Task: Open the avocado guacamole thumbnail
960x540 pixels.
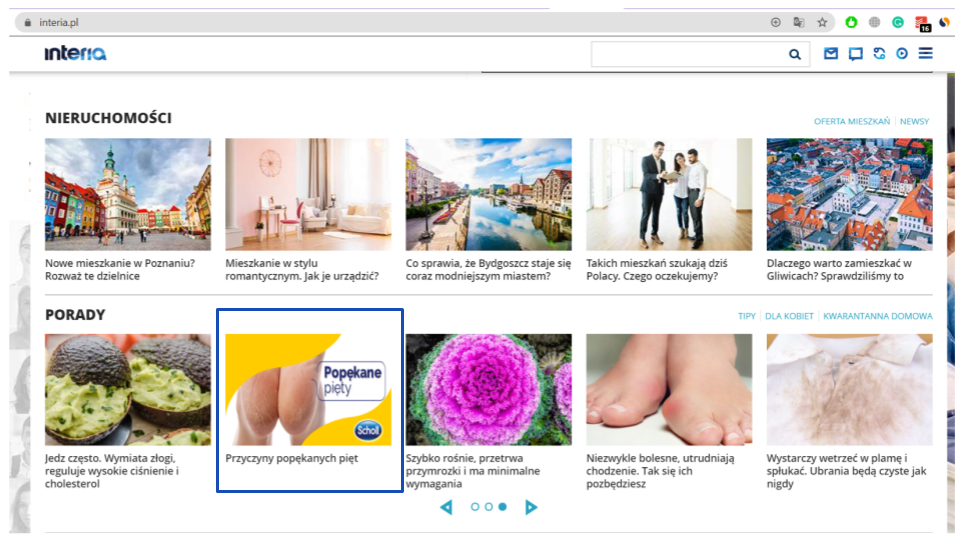Action: click(128, 389)
